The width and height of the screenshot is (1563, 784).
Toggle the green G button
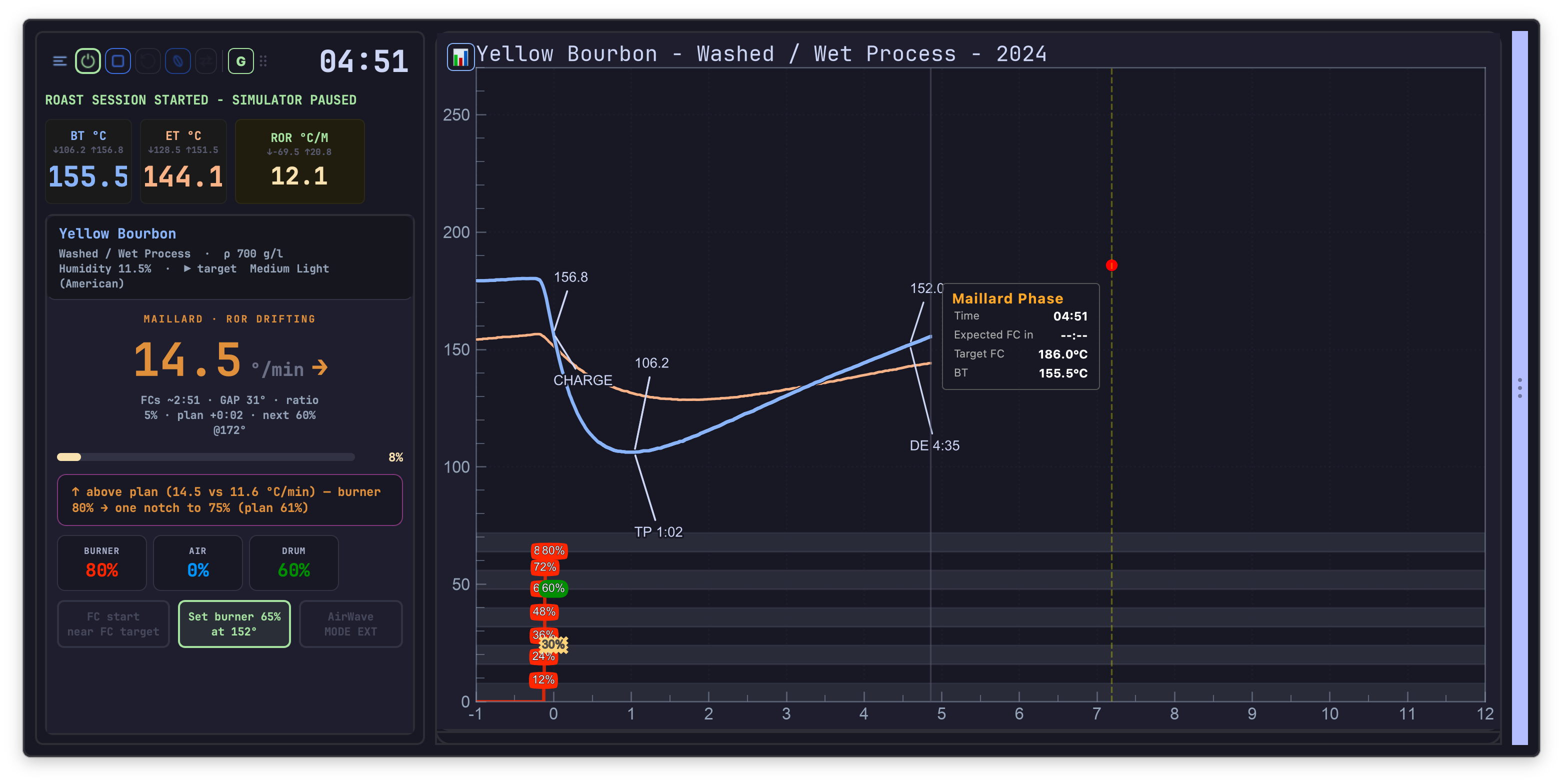(241, 60)
